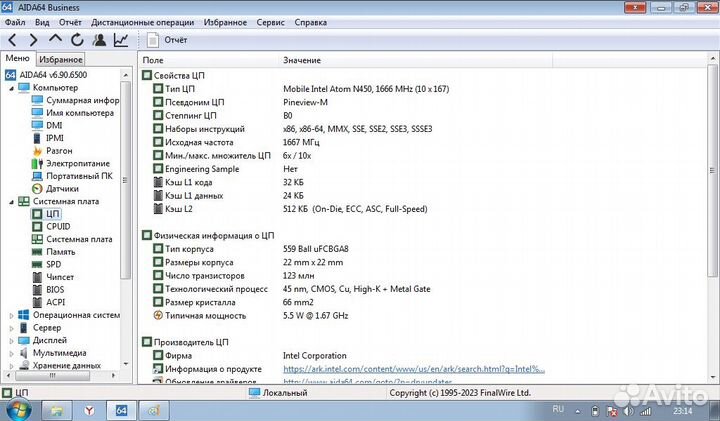This screenshot has height=421, width=720.
Task: Go up one level with the up arrow
Action: [x=55, y=39]
